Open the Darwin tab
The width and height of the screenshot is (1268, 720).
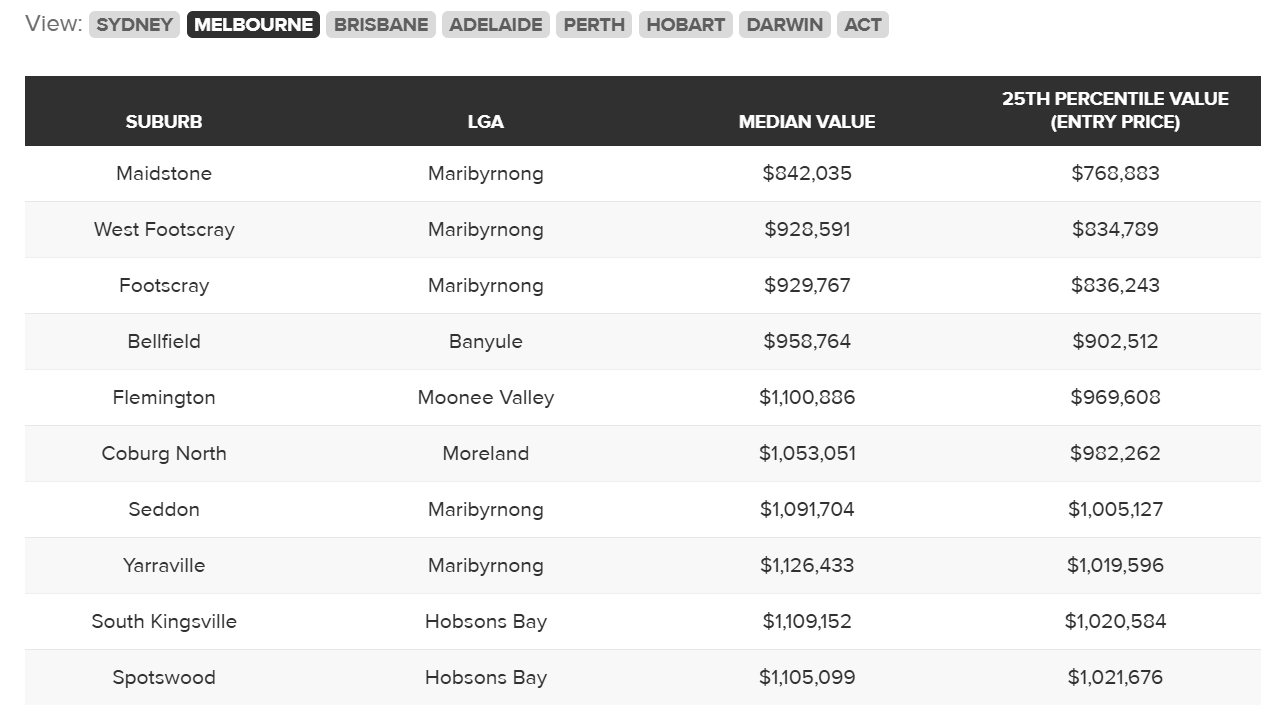[785, 25]
